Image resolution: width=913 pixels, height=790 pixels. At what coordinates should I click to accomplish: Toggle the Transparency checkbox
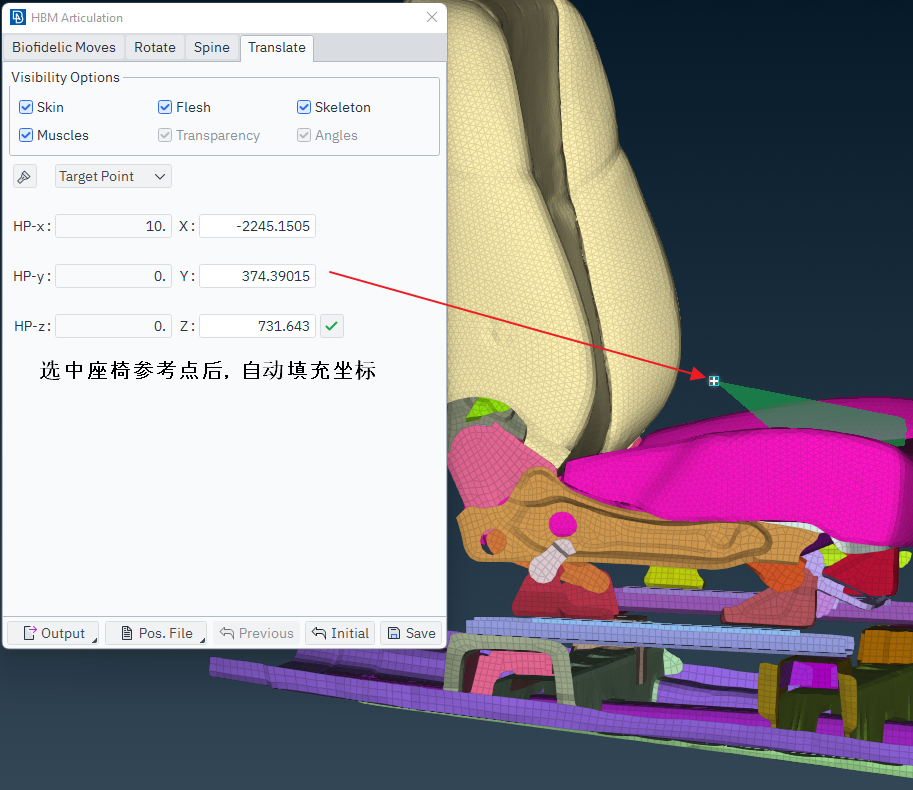165,135
